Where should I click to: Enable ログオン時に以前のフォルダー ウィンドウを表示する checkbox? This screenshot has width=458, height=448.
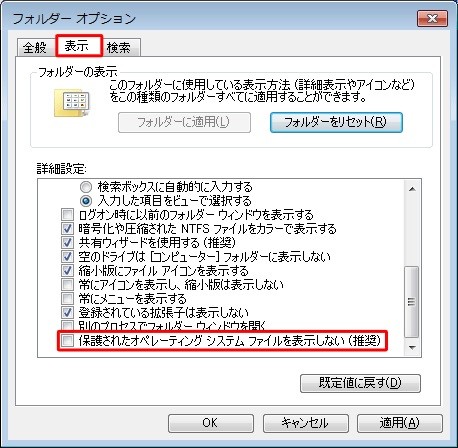(x=67, y=215)
